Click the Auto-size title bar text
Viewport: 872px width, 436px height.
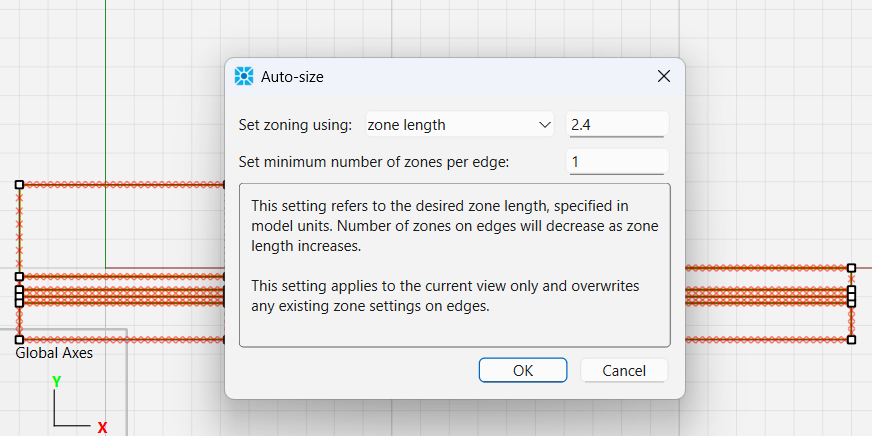[292, 77]
